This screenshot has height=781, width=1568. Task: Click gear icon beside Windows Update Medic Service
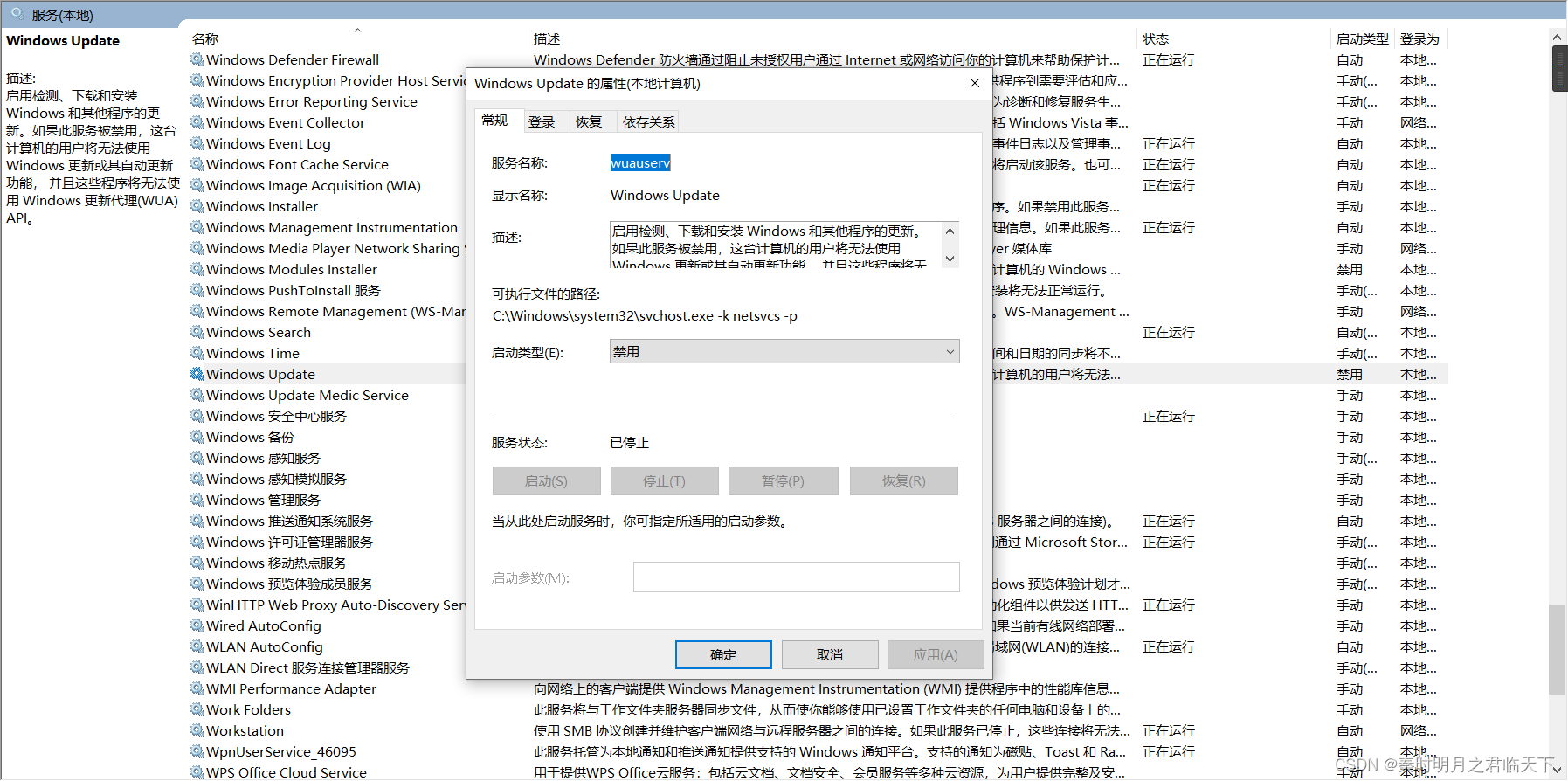click(197, 395)
